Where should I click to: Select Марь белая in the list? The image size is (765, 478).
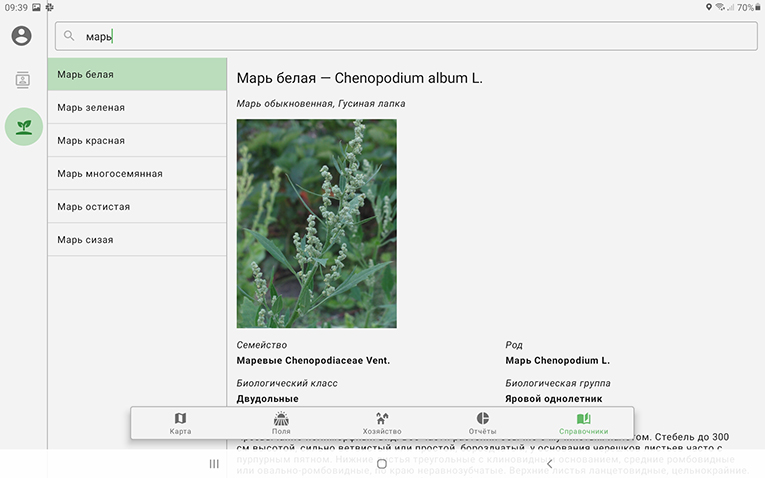pos(137,74)
